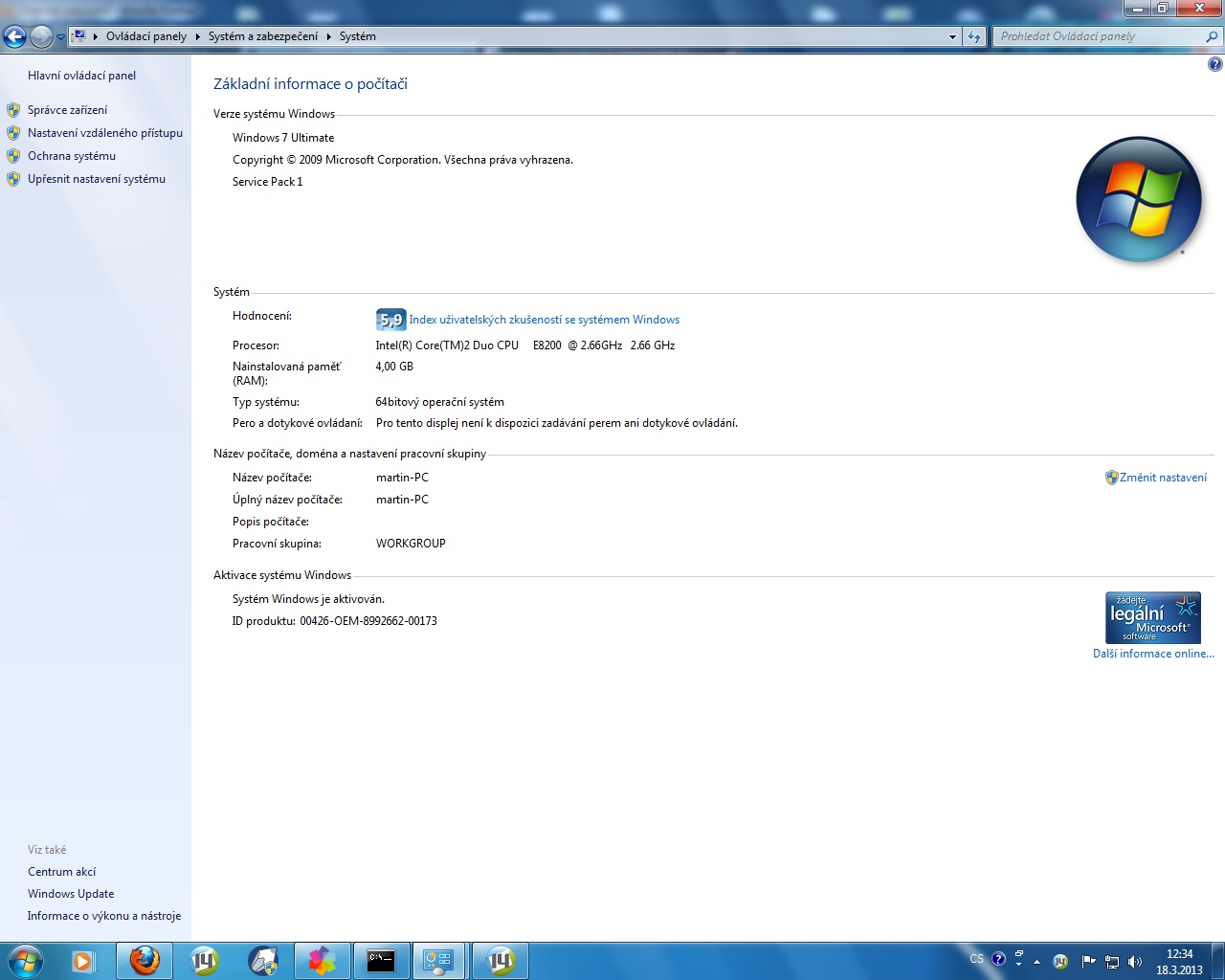Click the volume speaker tray icon
The width and height of the screenshot is (1225, 980).
point(1135,961)
